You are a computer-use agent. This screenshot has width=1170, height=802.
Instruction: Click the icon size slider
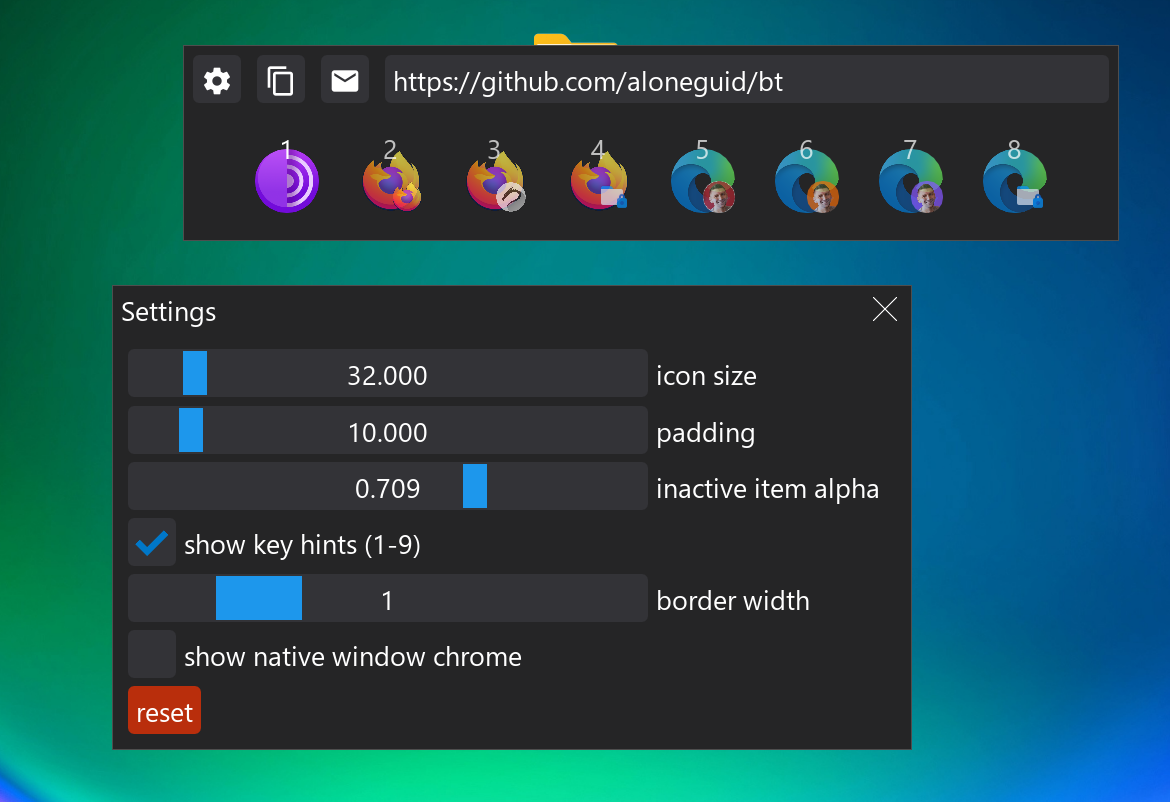[388, 374]
